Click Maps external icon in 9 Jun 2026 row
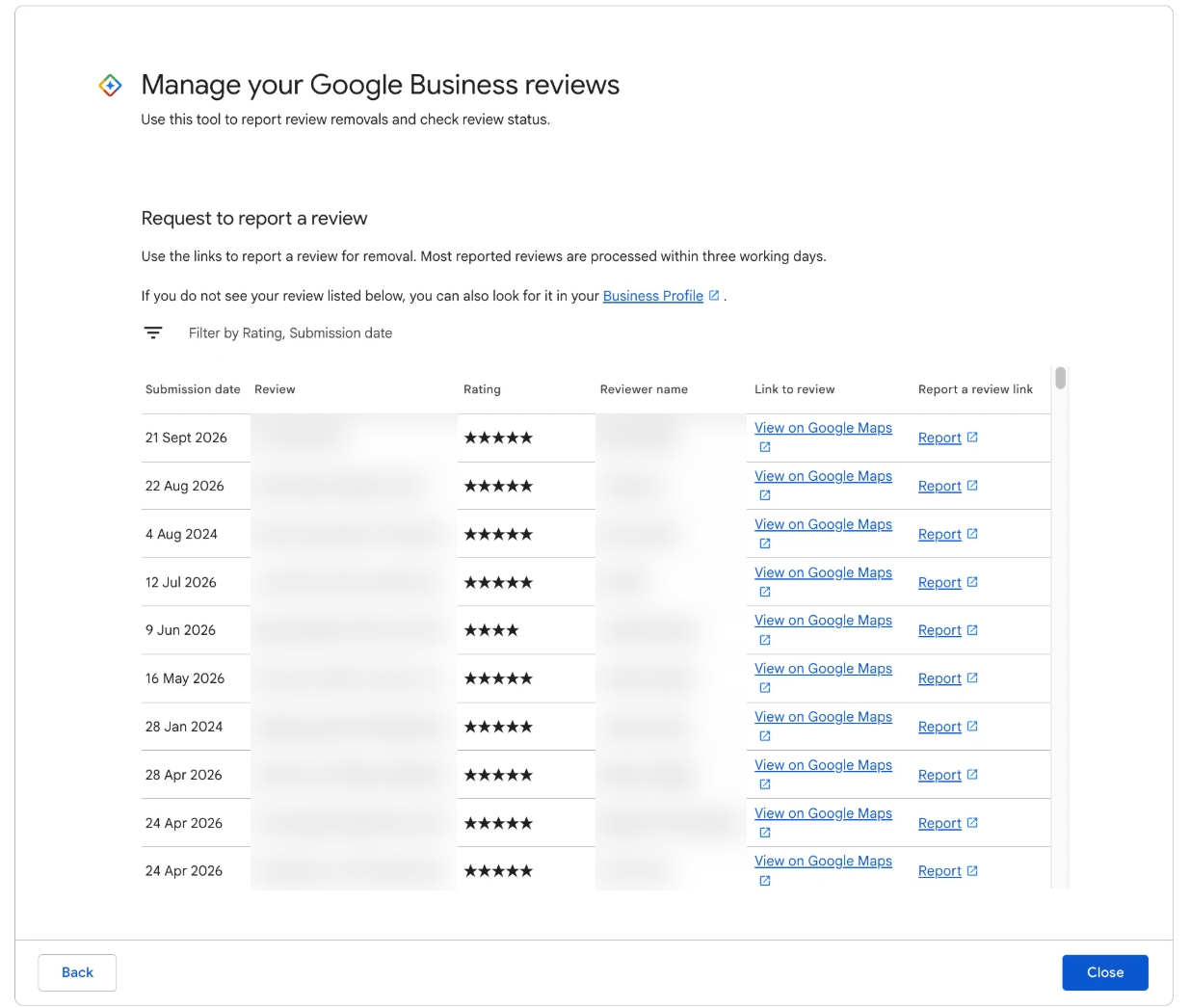Image resolution: width=1190 pixels, height=1008 pixels. coord(765,640)
